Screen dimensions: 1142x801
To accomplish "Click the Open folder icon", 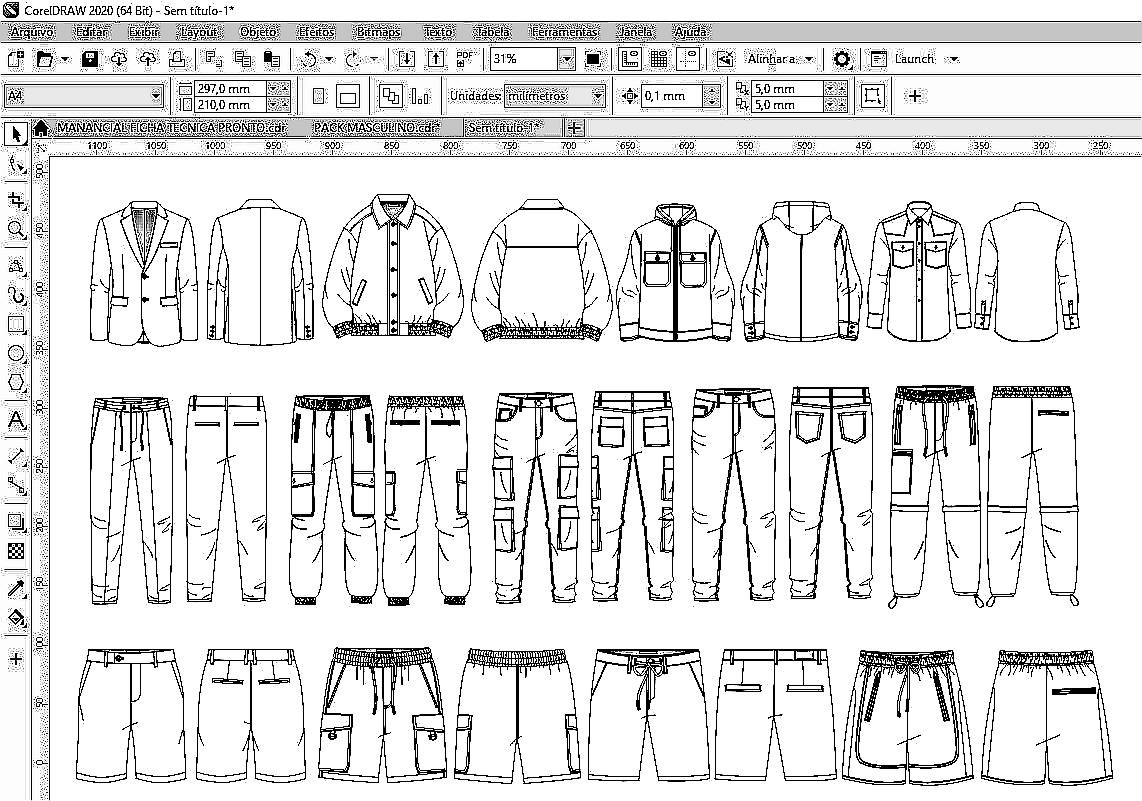I will coord(45,59).
